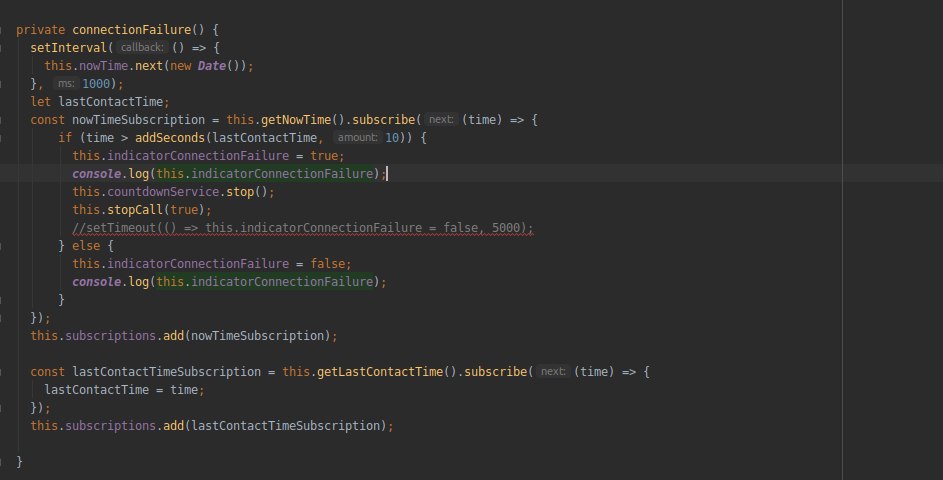Click the if keyword
The image size is (943, 480).
coord(65,138)
